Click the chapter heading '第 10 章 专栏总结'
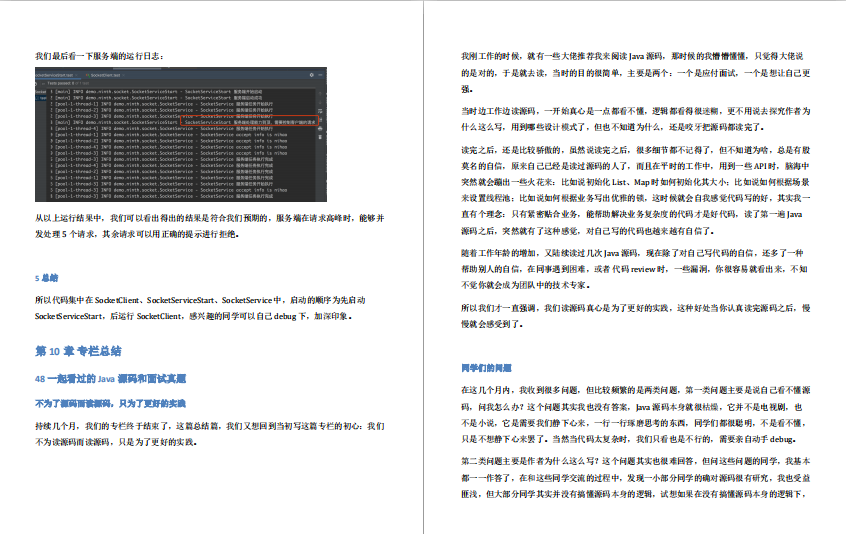This screenshot has height=534, width=846. pos(78,352)
